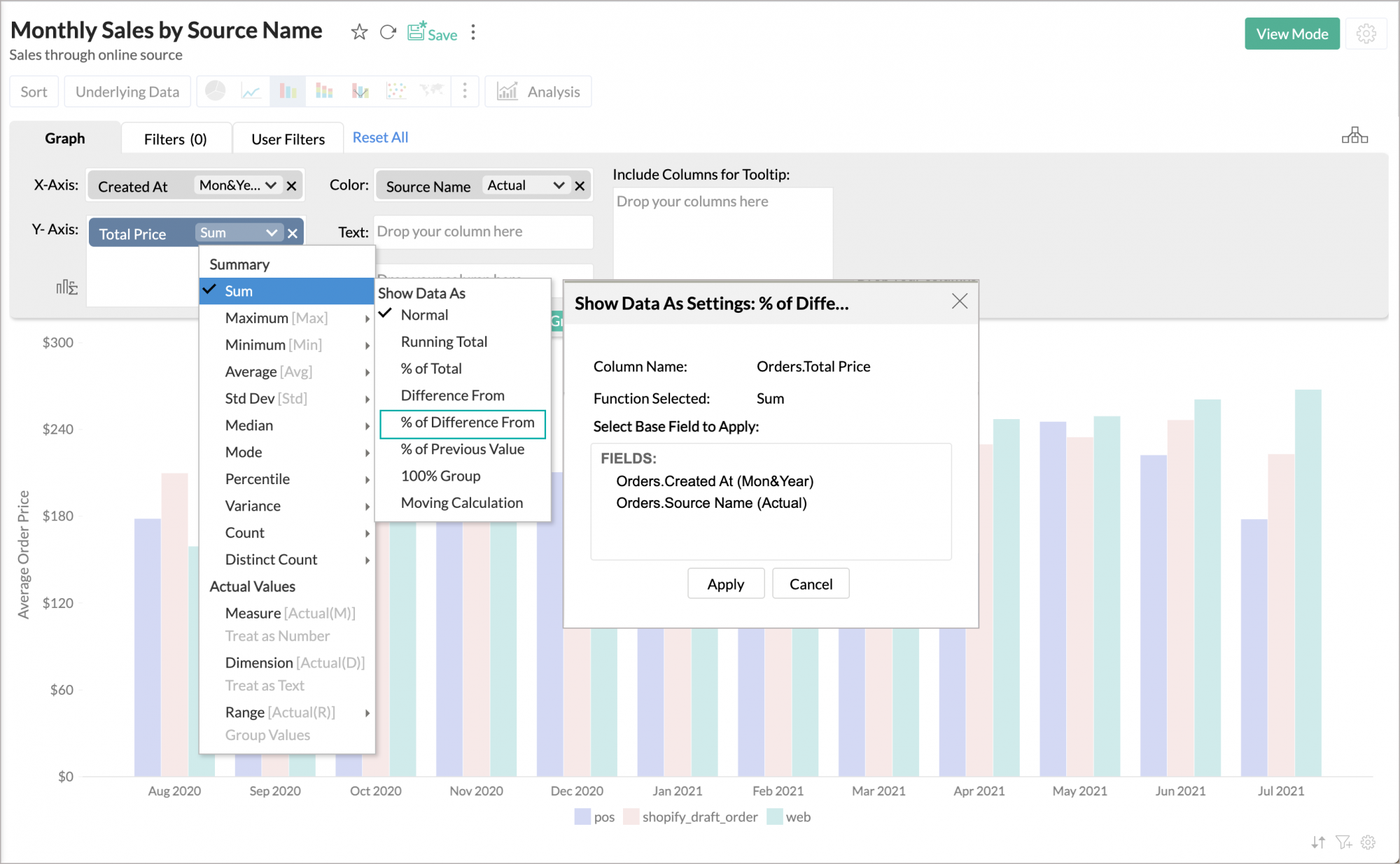Click the web legend color swatch
Screen dimensions: 1400x864
click(x=775, y=816)
